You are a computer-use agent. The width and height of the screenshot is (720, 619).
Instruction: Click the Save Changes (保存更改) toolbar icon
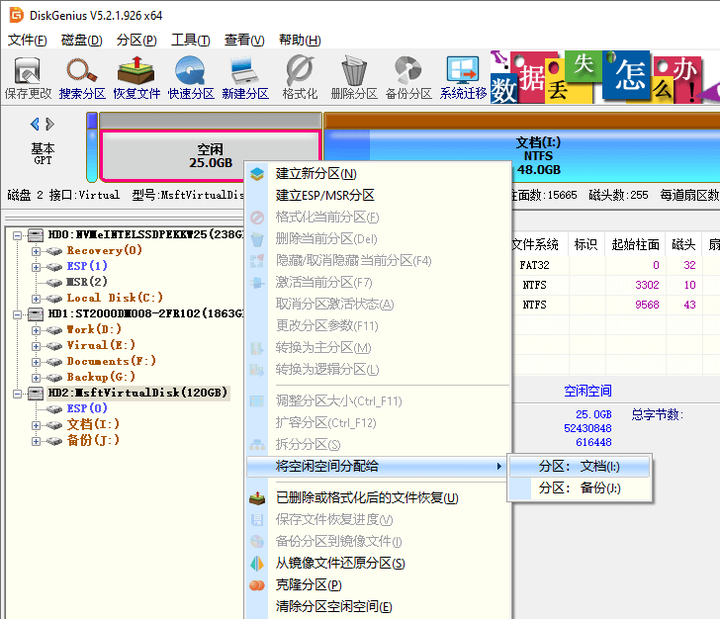tap(28, 78)
